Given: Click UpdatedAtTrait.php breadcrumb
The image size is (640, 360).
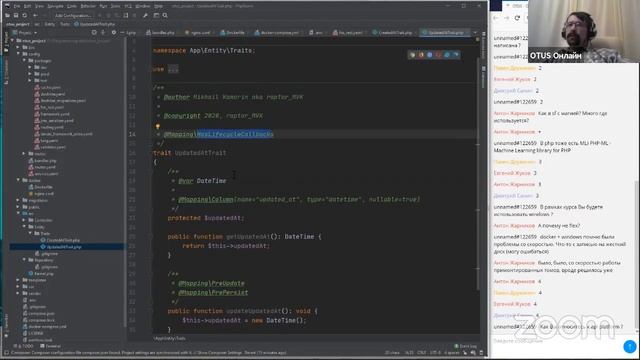Looking at the screenshot, I should coord(95,24).
